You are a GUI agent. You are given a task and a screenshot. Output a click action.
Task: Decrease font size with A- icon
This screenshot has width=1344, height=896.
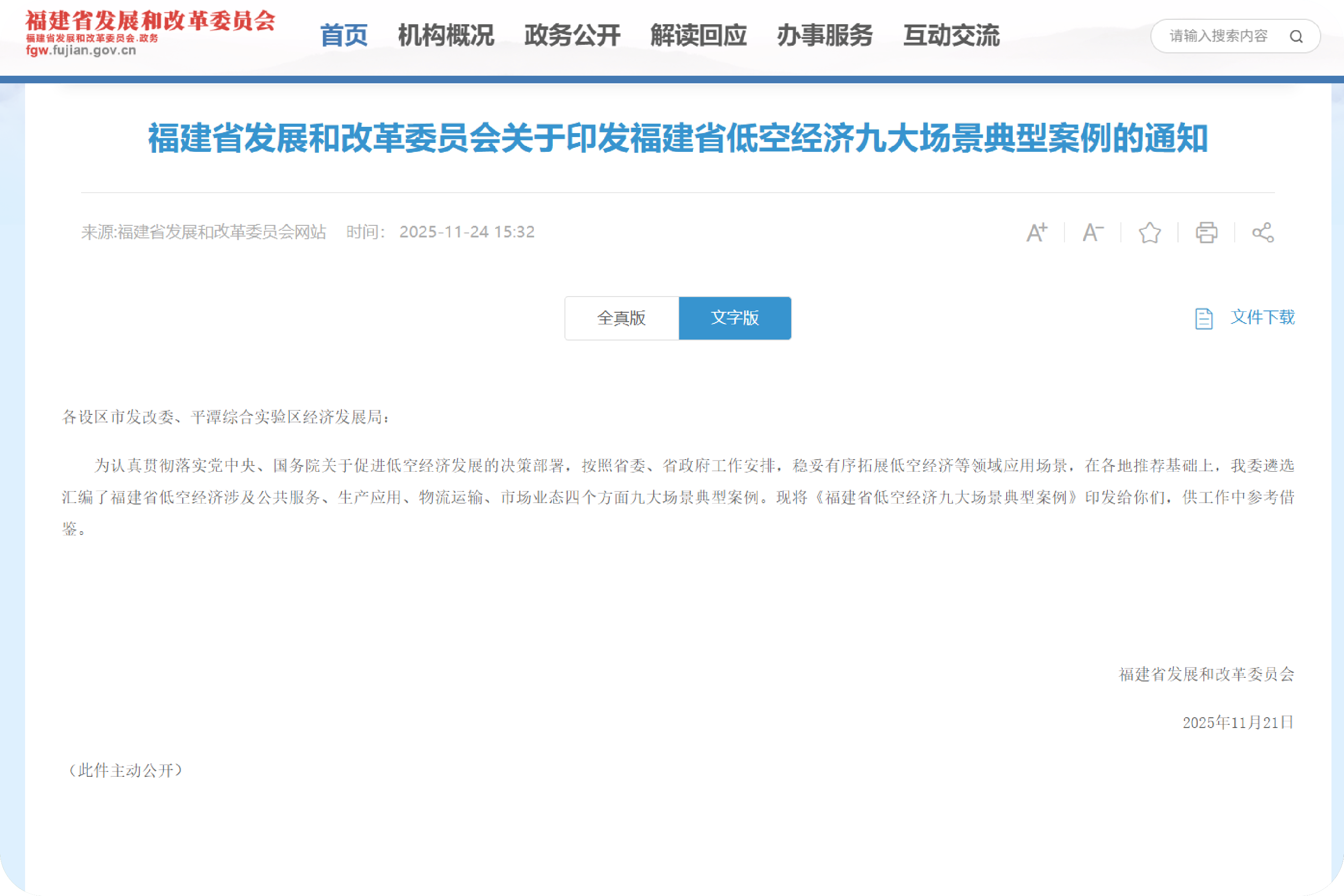pos(1093,232)
